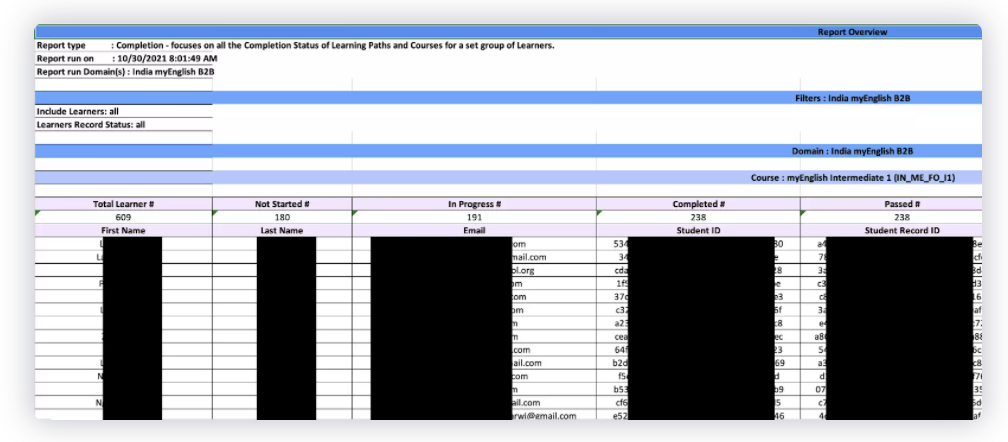
Task: Click the Total Learner # header
Action: tap(123, 204)
